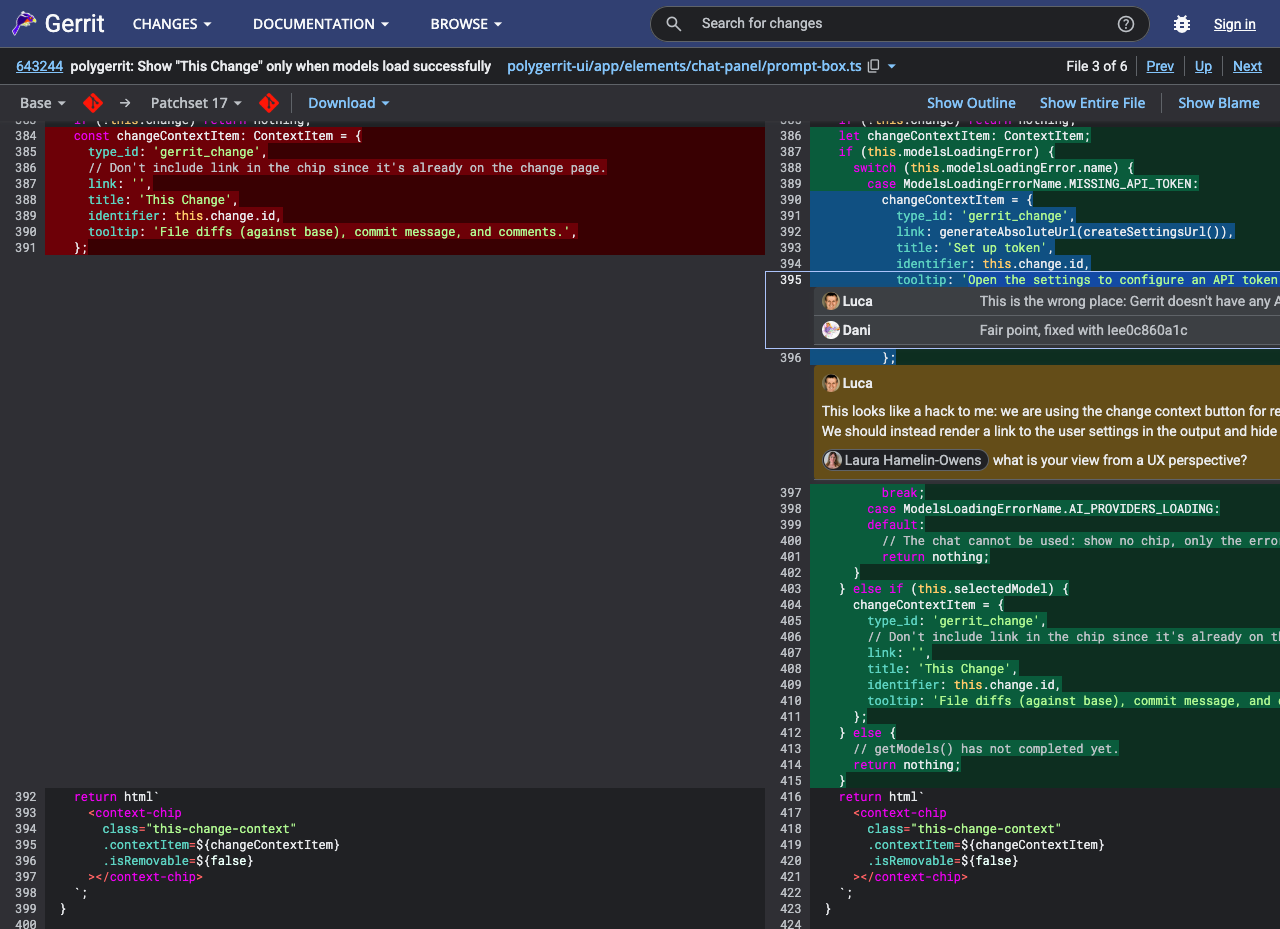Open the DOCUMENTATION menu
Screen dimensions: 1280x929
coord(321,24)
